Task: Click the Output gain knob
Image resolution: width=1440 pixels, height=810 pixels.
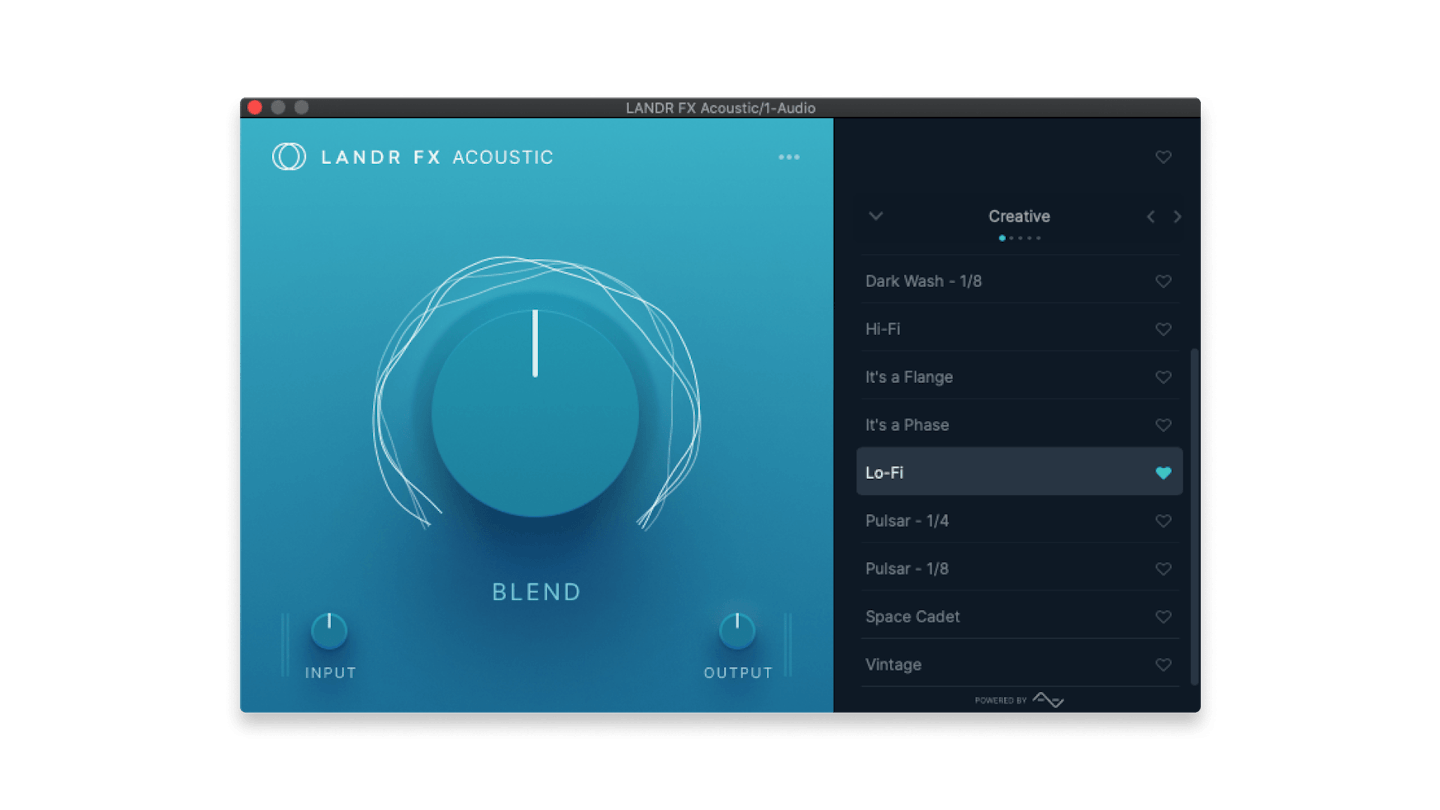Action: pos(737,631)
